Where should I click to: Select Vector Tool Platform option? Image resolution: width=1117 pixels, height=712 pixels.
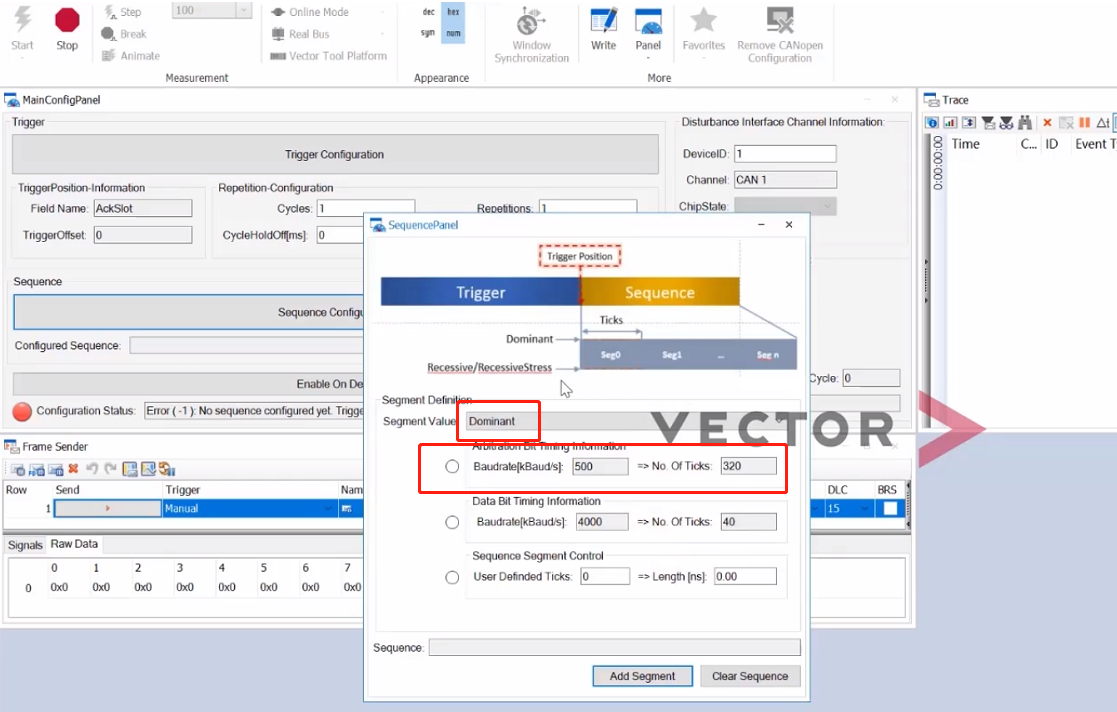click(x=328, y=56)
